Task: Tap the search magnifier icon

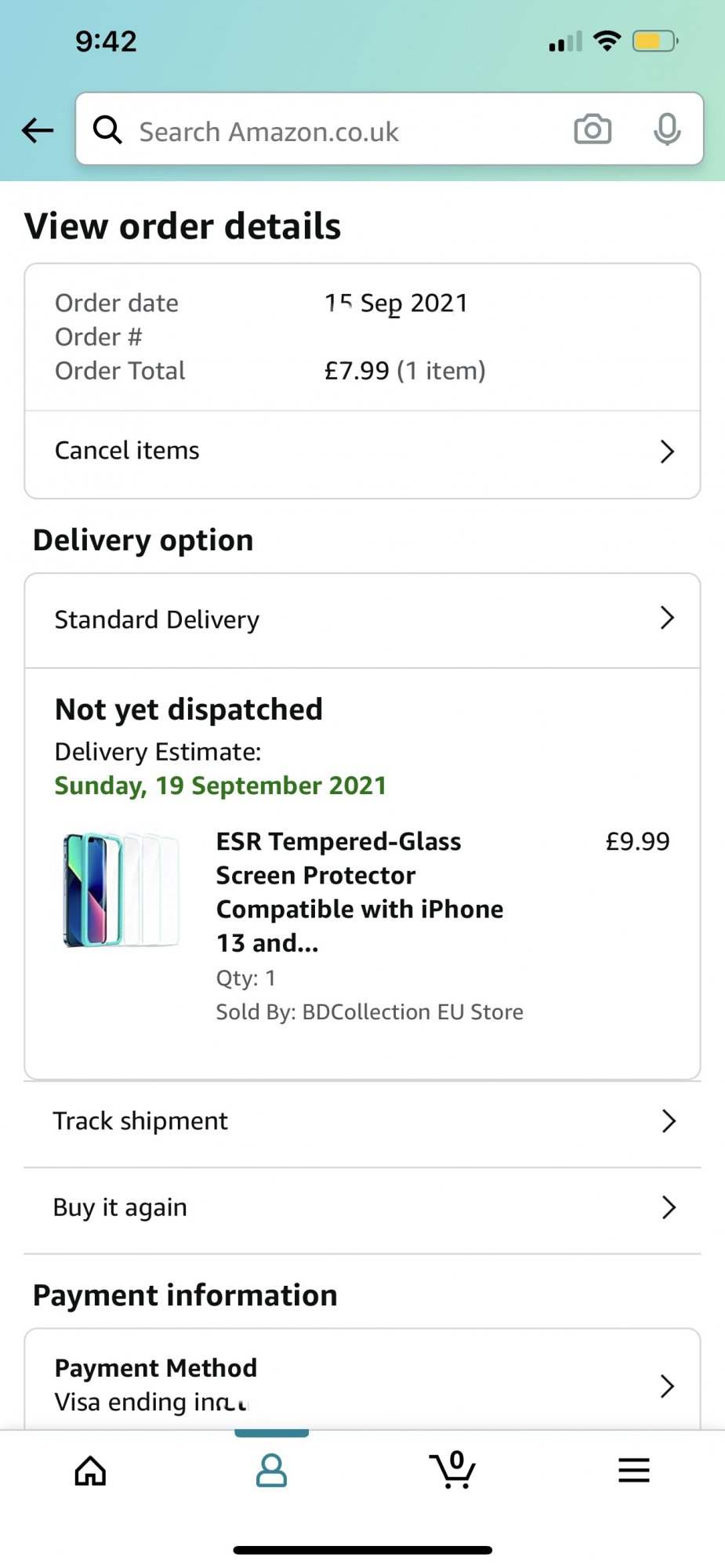Action: [107, 130]
